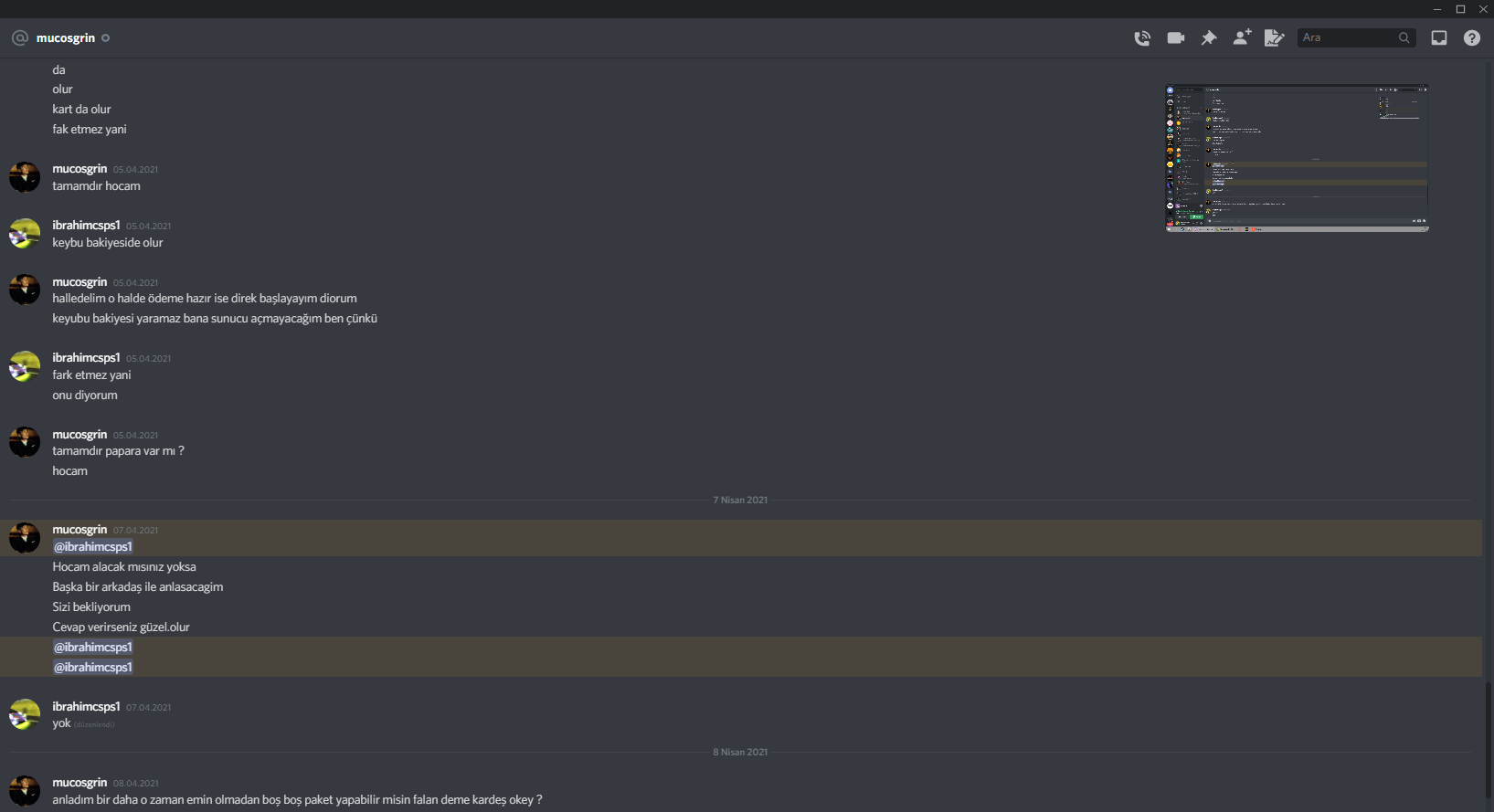Click message 'fak etmez yani'

tap(90, 129)
